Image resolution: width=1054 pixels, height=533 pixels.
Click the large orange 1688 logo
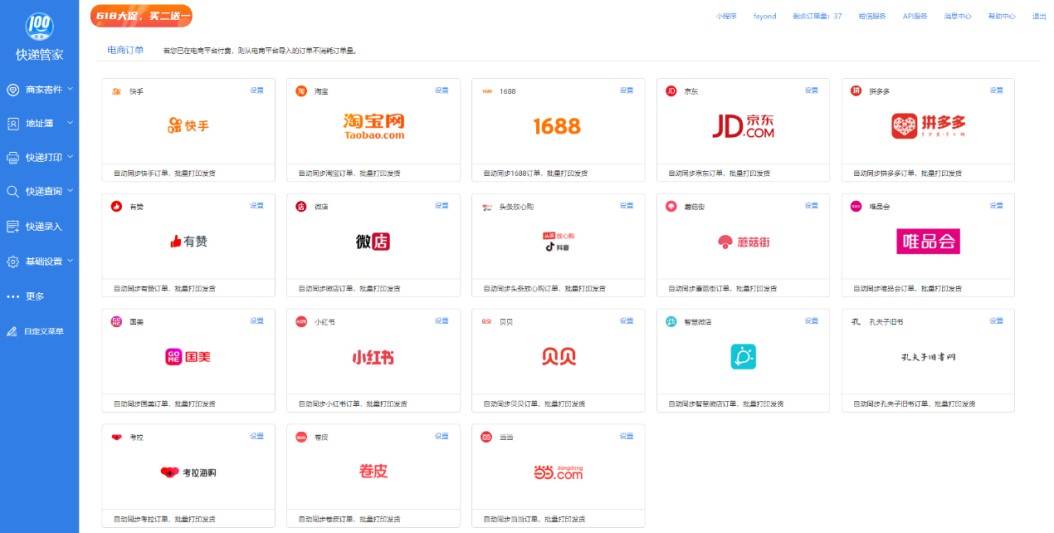tap(557, 126)
